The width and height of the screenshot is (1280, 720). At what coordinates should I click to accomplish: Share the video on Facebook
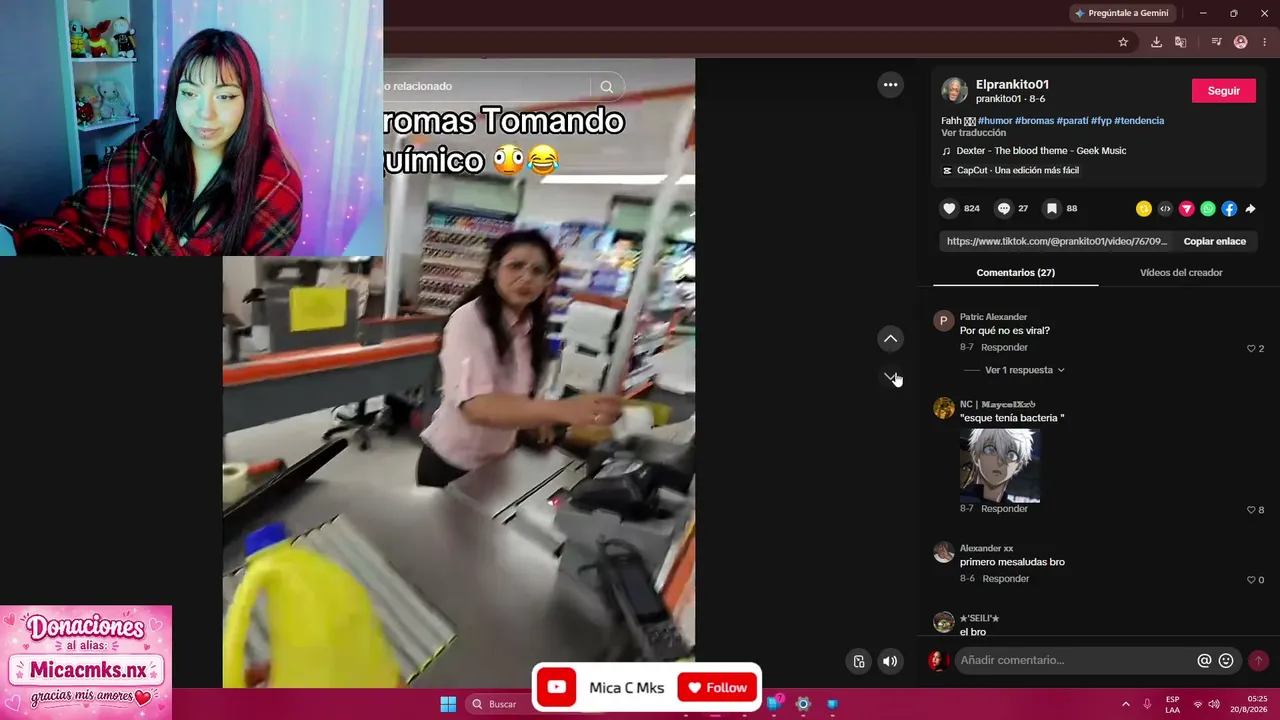point(1229,209)
